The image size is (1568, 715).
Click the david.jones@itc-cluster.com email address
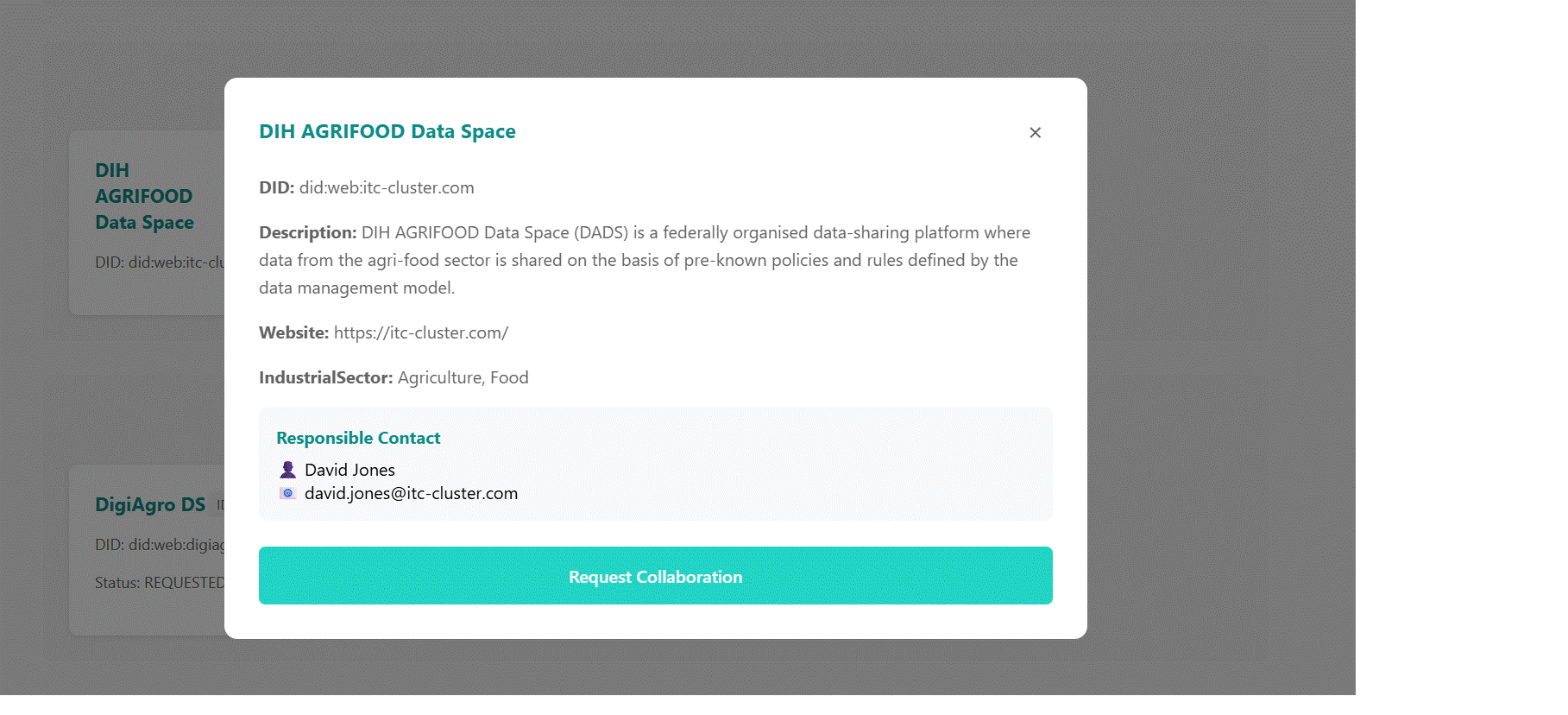point(411,493)
